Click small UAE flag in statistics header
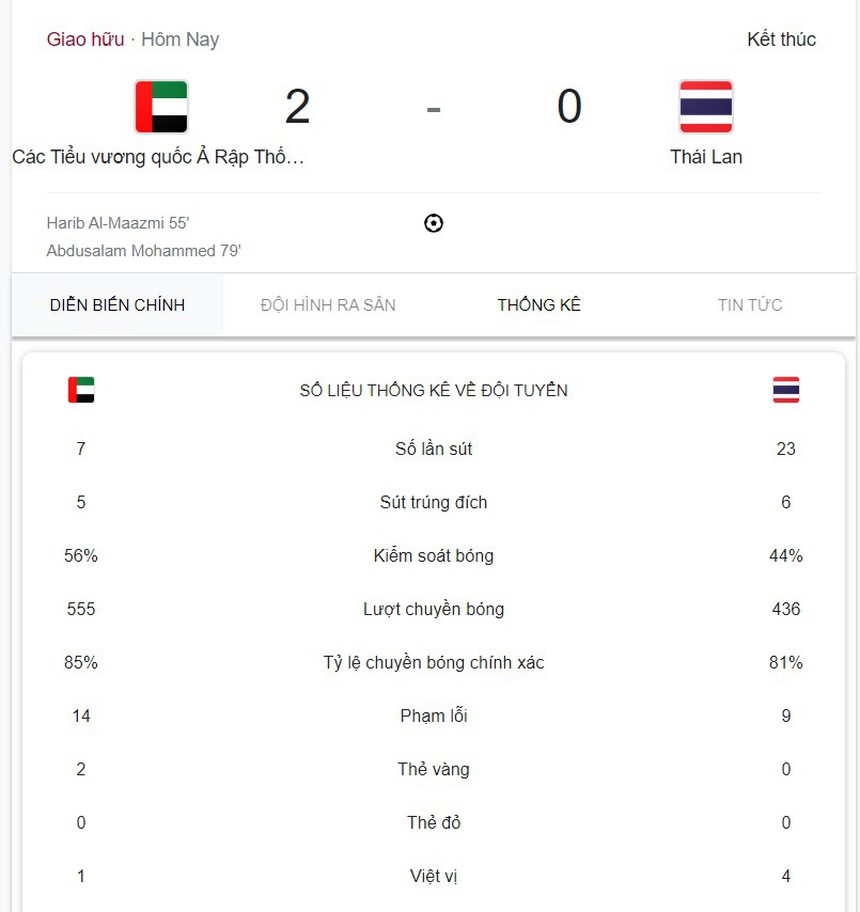The image size is (860, 912). pyautogui.click(x=81, y=390)
